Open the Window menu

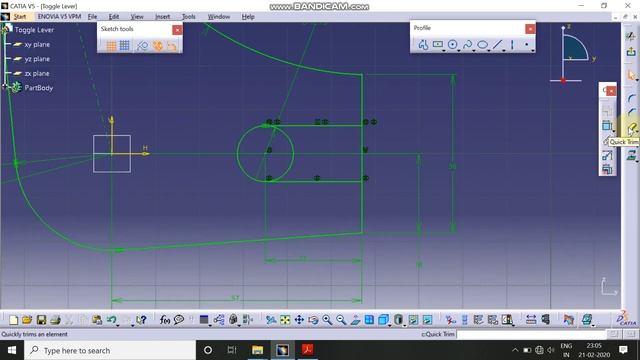[219, 17]
